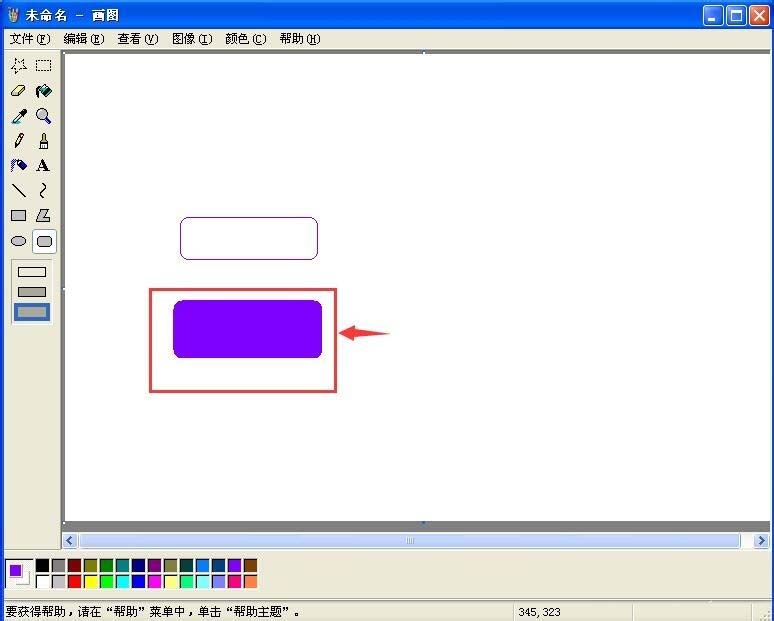Choose the straight Line tool
Image resolution: width=774 pixels, height=621 pixels.
pyautogui.click(x=19, y=190)
